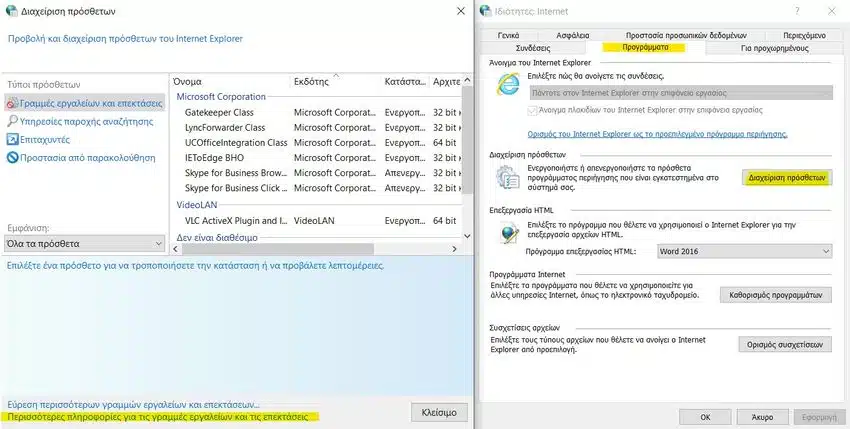Select the IEToEdge BHO add-on
The height and width of the screenshot is (429, 850).
[316, 158]
